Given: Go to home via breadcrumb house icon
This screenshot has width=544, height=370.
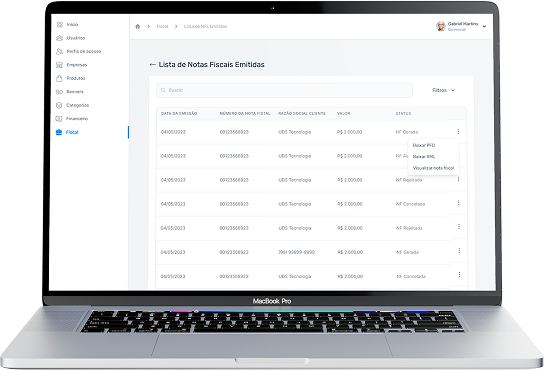Looking at the screenshot, I should pyautogui.click(x=137, y=26).
